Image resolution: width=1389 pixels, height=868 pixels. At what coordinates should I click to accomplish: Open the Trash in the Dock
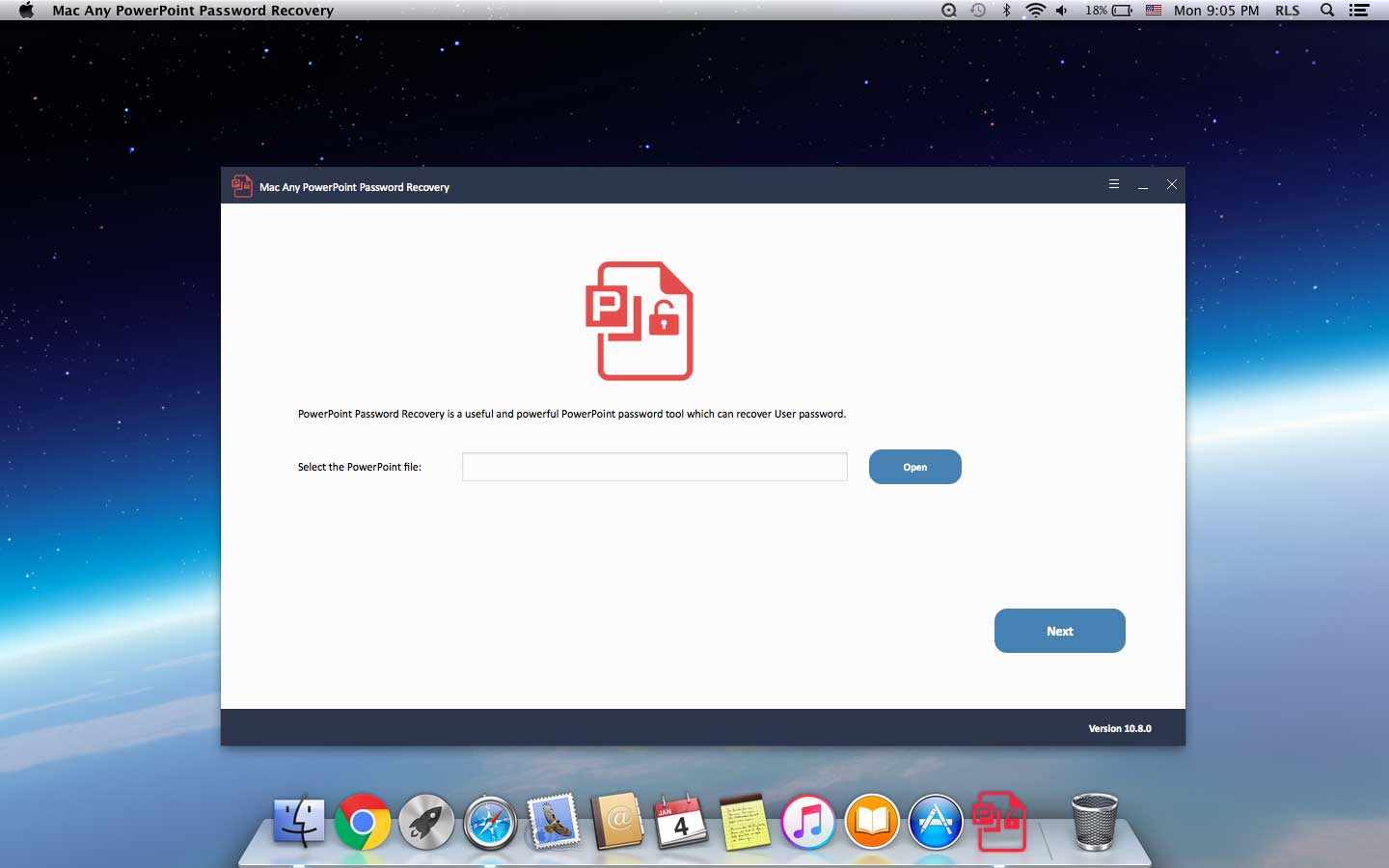click(x=1095, y=822)
